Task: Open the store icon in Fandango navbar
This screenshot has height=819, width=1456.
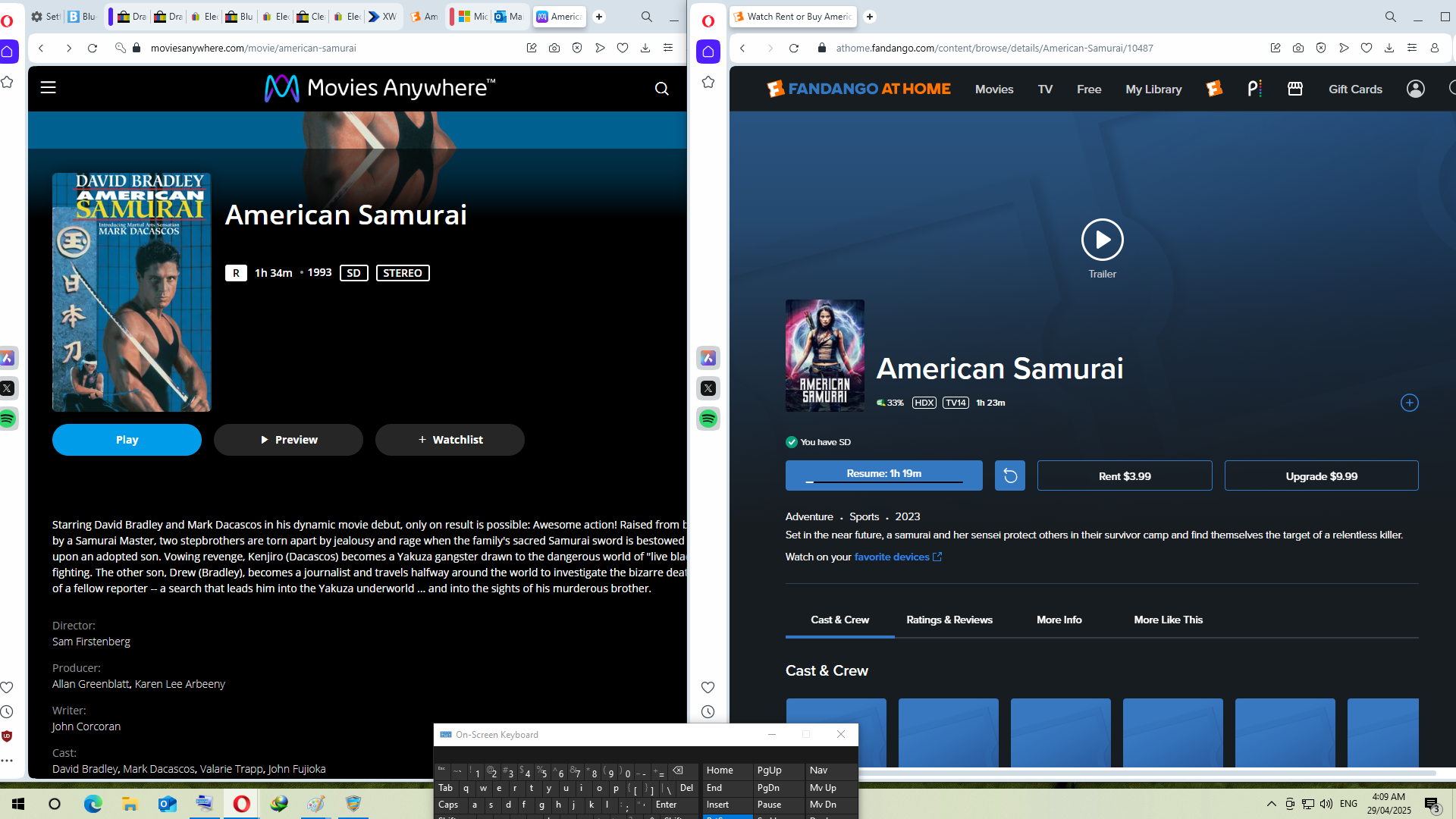Action: click(1295, 89)
